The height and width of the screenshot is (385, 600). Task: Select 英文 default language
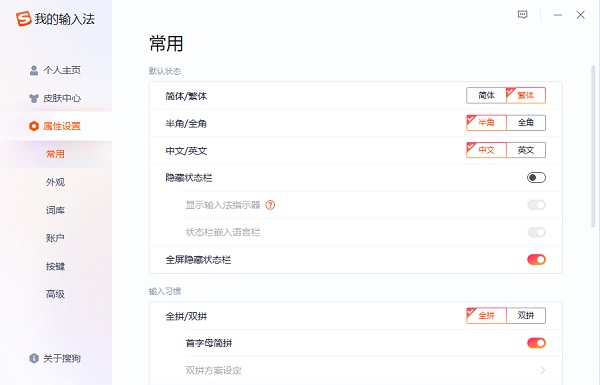526,150
